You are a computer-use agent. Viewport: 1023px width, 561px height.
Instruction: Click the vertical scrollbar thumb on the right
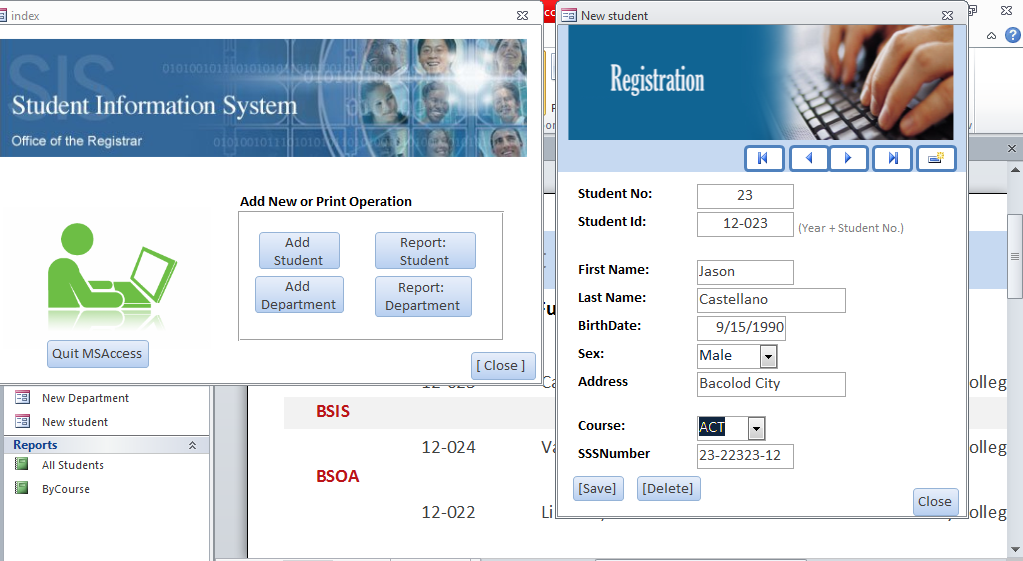point(1015,256)
